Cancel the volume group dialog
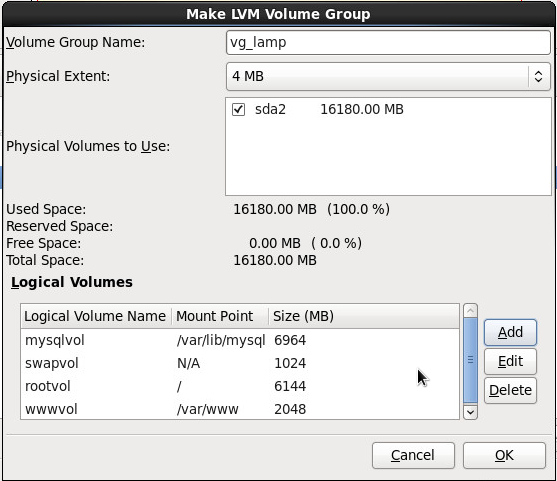 pyautogui.click(x=413, y=455)
